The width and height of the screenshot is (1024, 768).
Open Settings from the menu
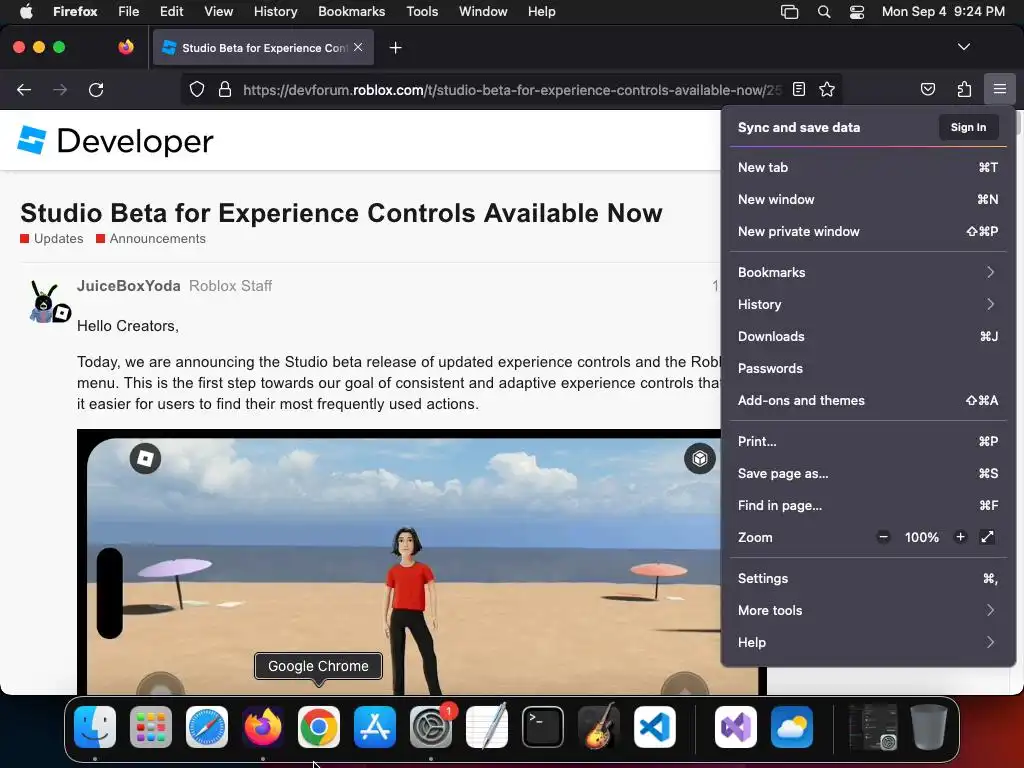coord(868,579)
